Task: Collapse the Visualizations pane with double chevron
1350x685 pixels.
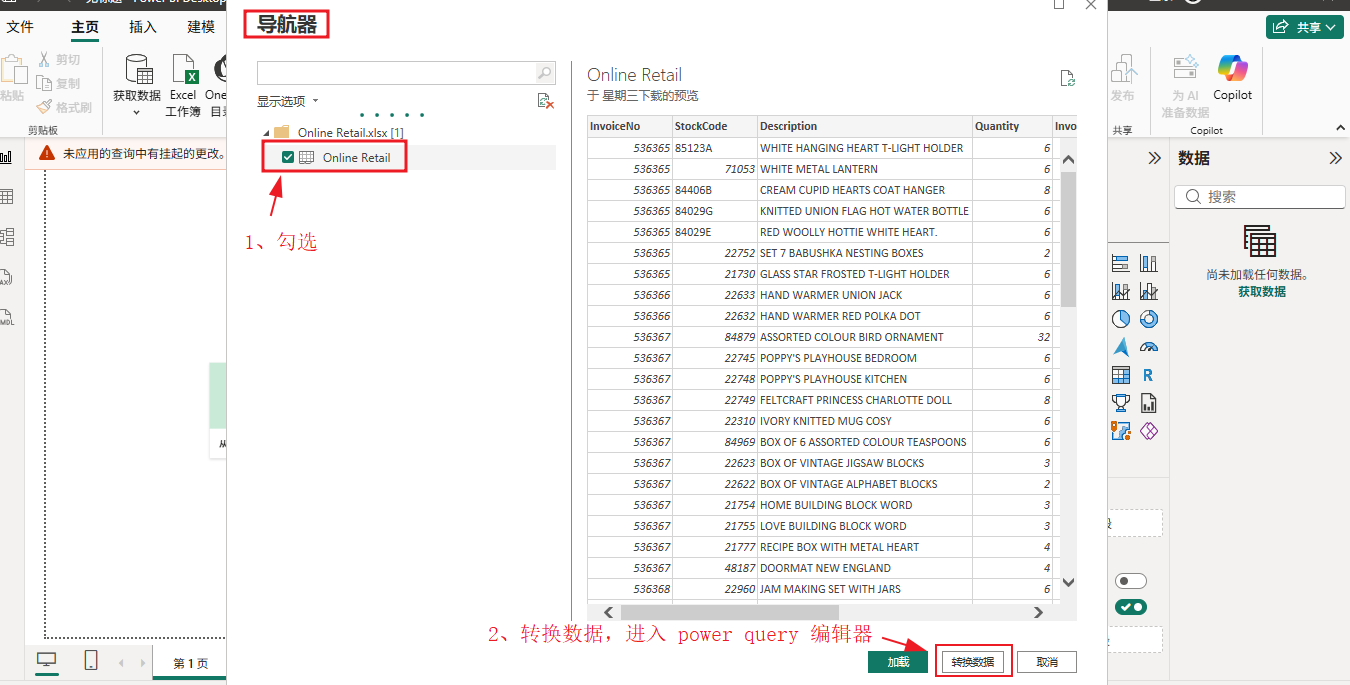Action: click(1154, 158)
